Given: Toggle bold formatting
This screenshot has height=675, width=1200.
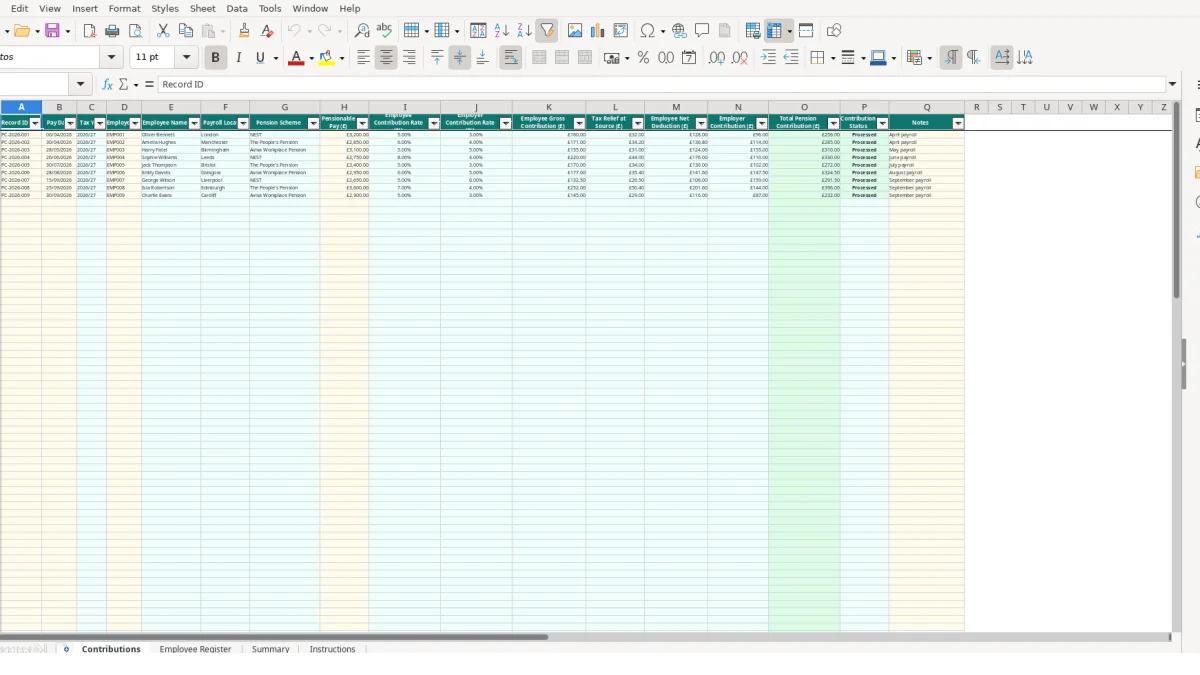Looking at the screenshot, I should 215,58.
